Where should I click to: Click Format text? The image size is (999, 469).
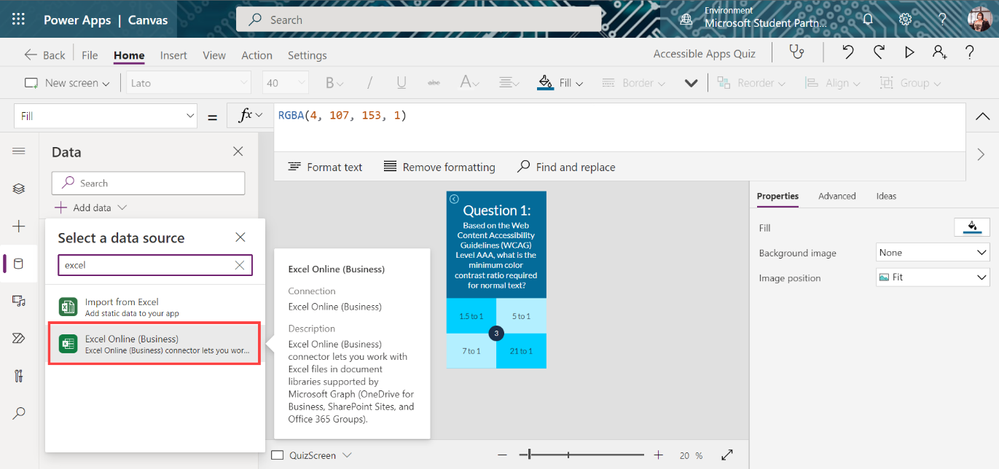pos(325,167)
